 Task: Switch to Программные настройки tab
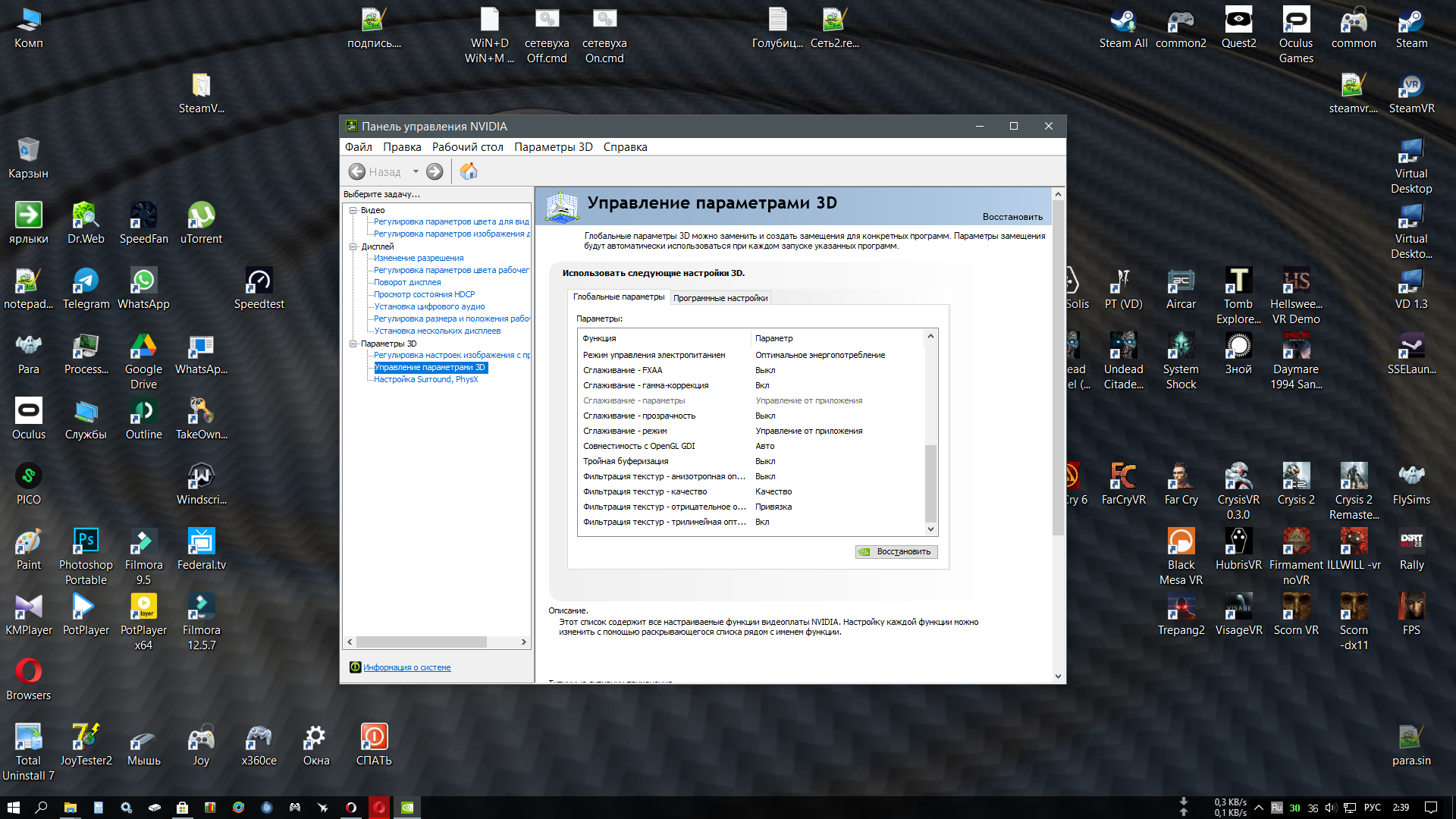(720, 298)
